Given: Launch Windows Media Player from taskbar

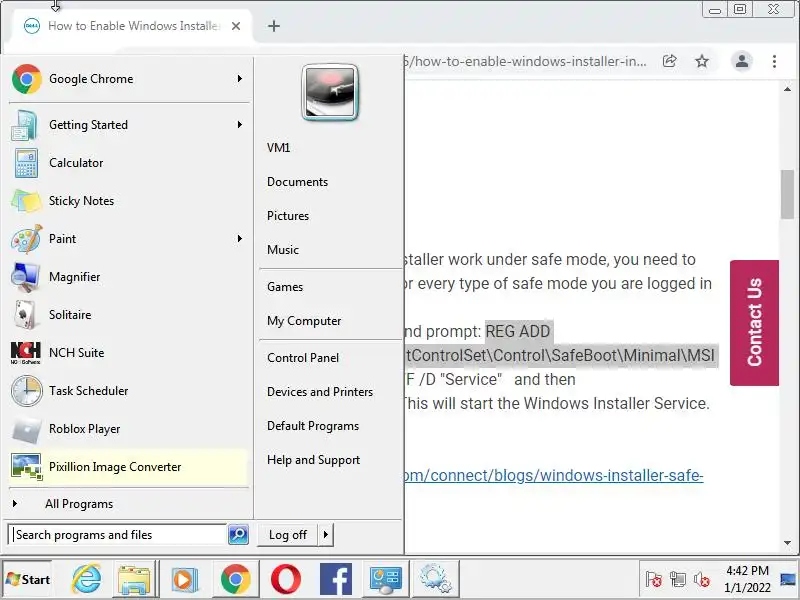Looking at the screenshot, I should point(184,579).
